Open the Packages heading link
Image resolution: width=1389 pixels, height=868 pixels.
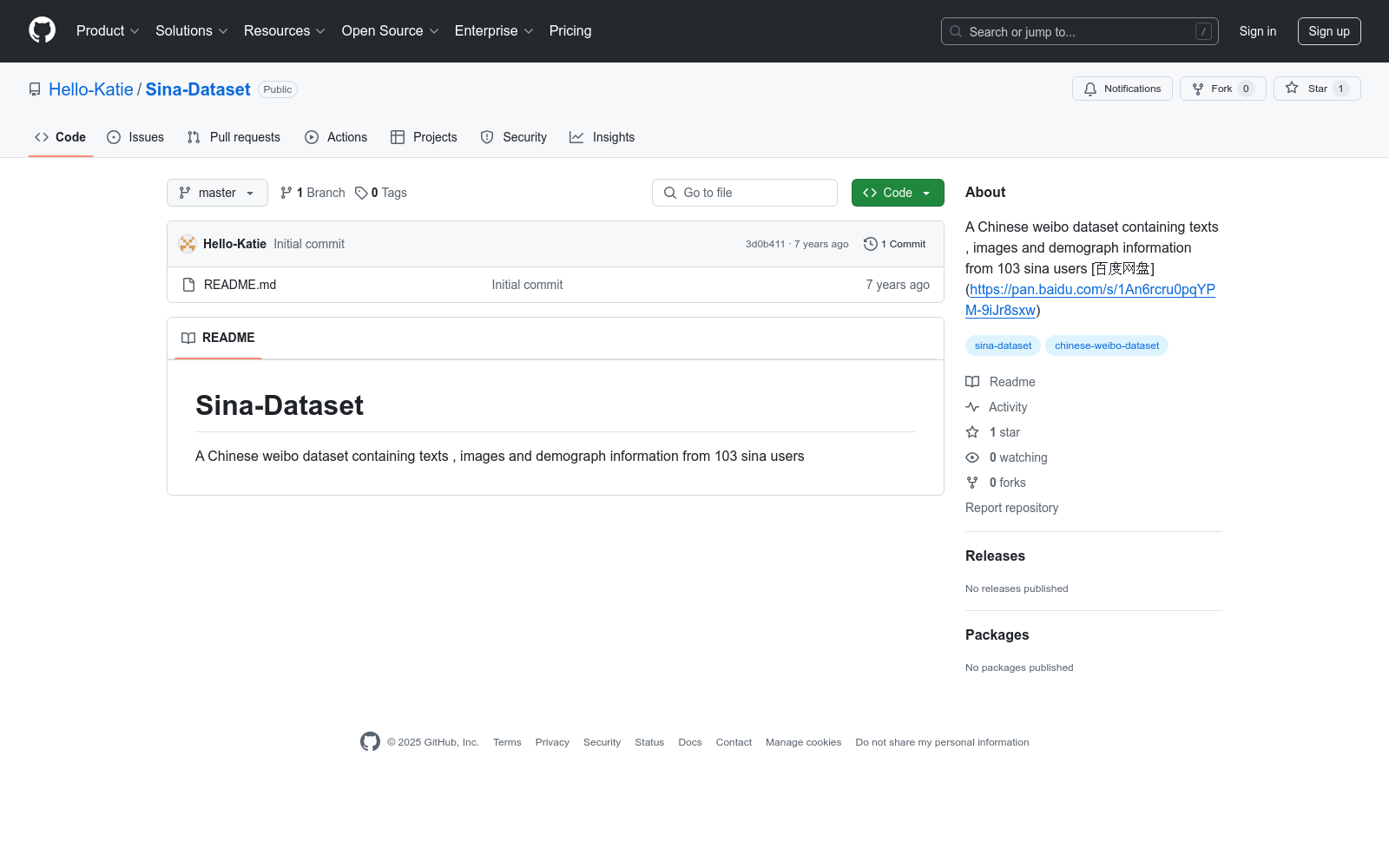(997, 635)
